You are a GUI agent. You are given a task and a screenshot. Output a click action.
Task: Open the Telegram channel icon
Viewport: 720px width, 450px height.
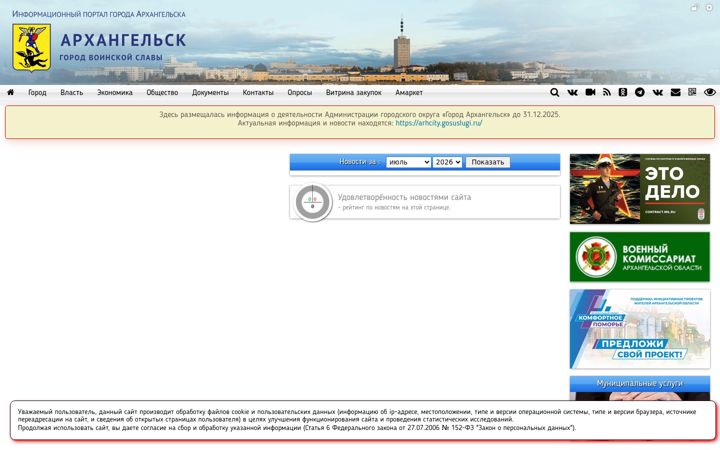[640, 93]
